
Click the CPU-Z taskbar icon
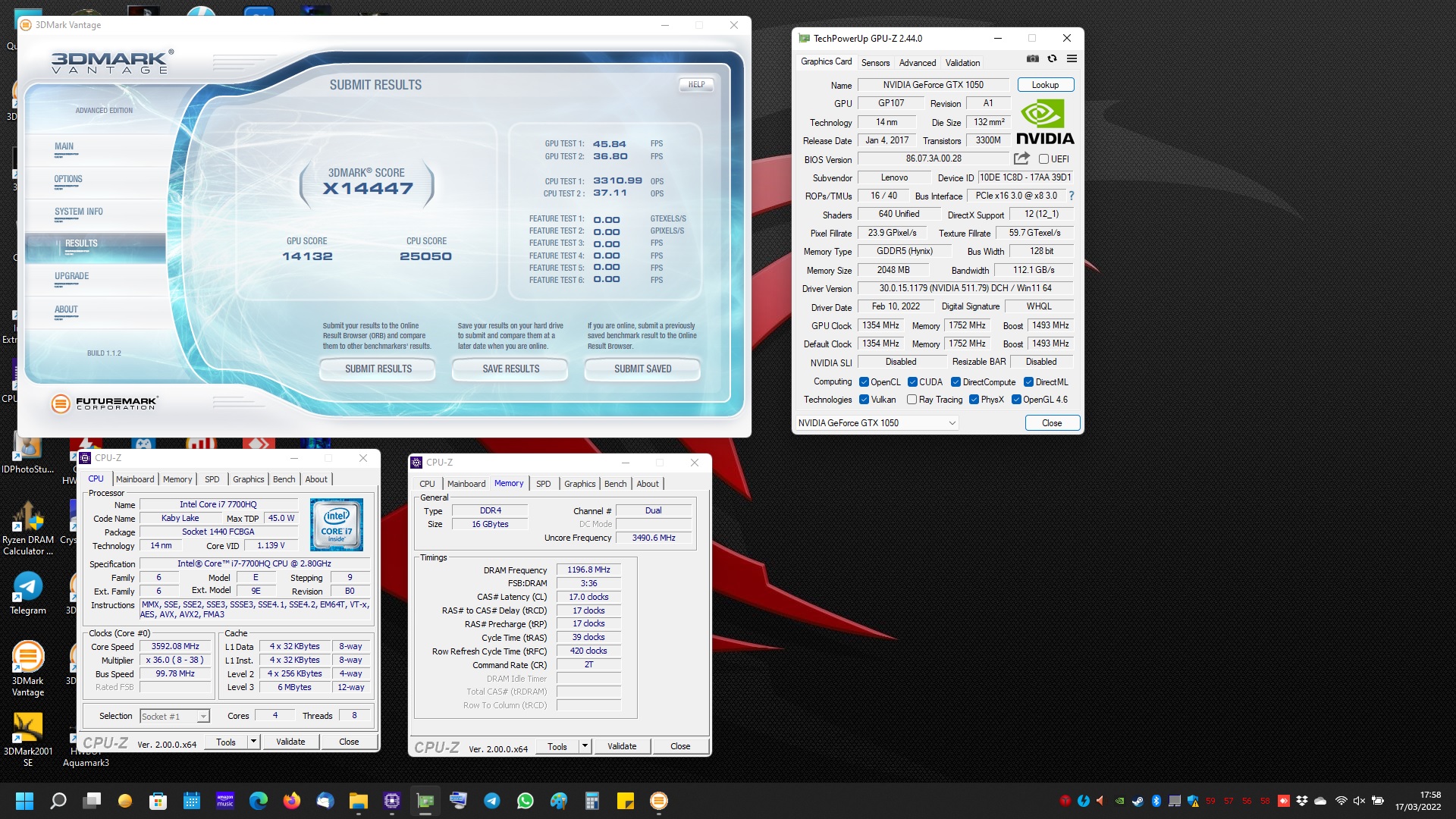point(392,801)
